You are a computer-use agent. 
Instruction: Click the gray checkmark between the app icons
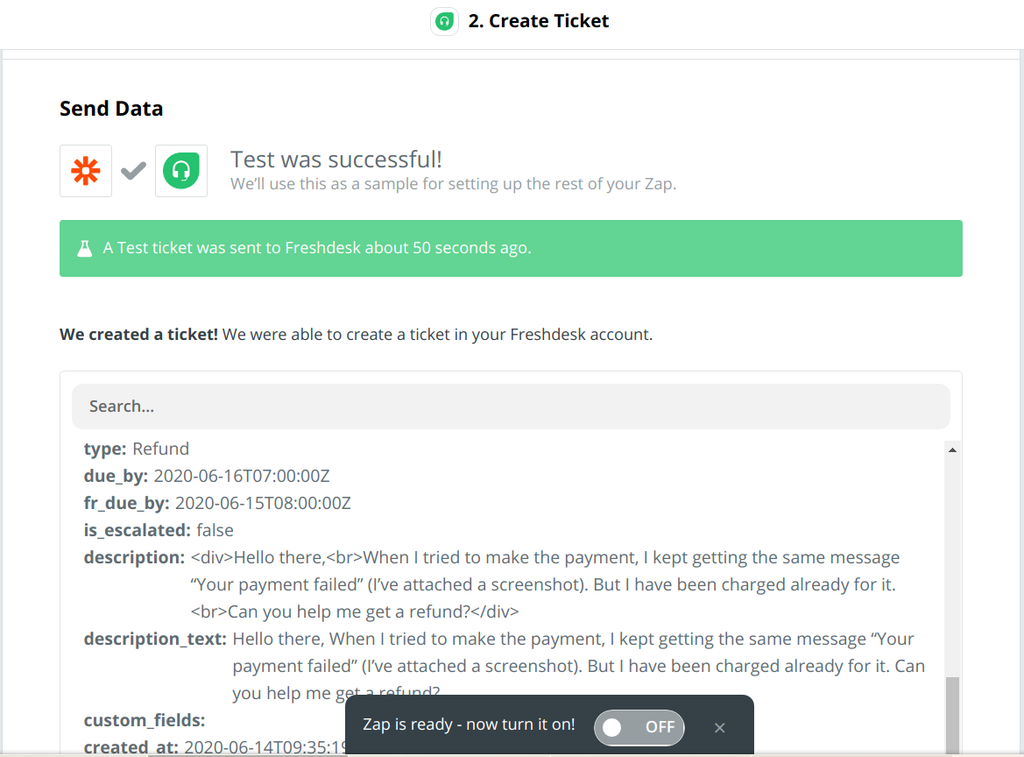133,170
